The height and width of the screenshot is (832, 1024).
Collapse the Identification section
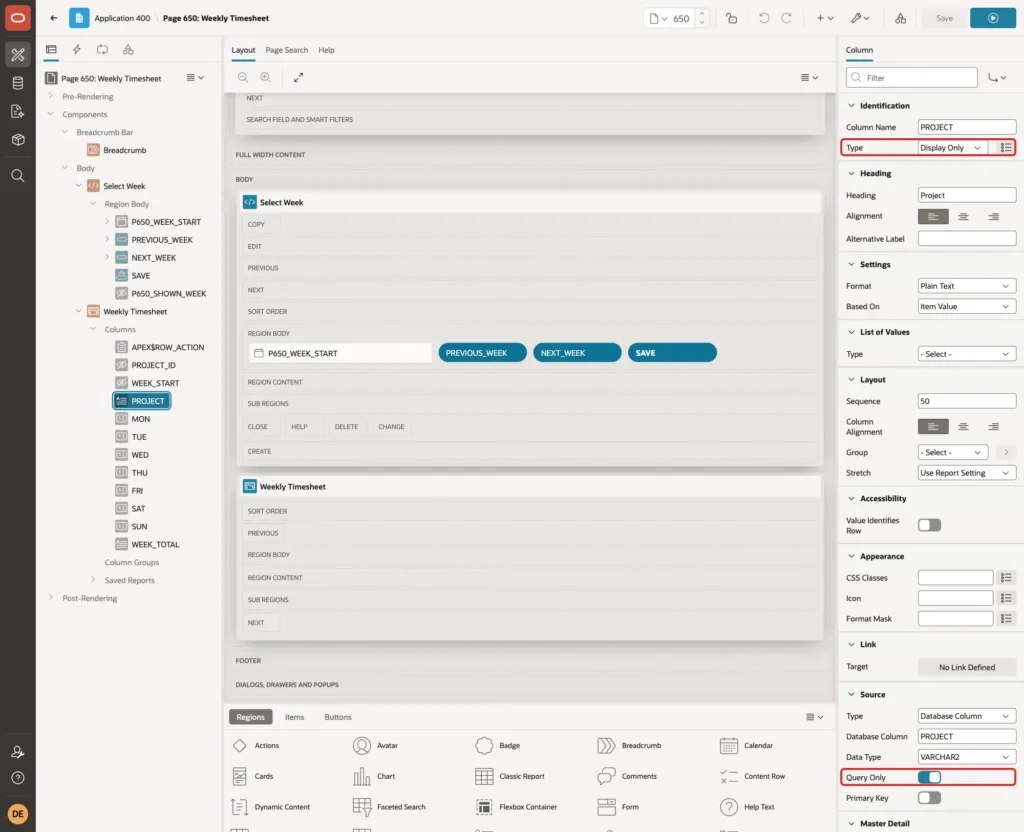[851, 106]
